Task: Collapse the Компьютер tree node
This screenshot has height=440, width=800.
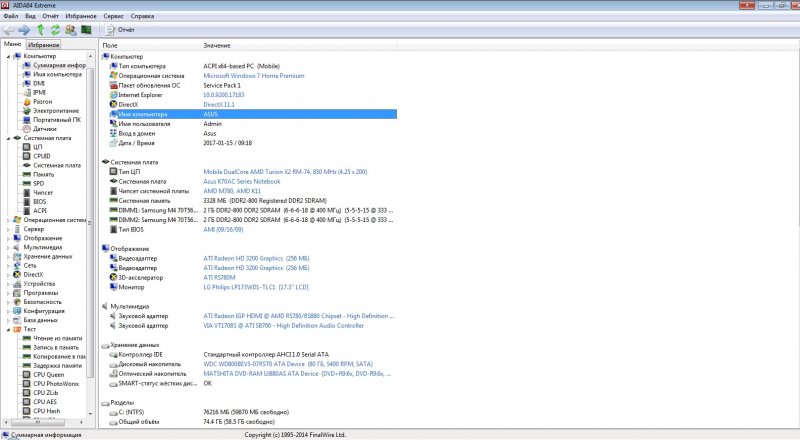Action: coord(7,56)
